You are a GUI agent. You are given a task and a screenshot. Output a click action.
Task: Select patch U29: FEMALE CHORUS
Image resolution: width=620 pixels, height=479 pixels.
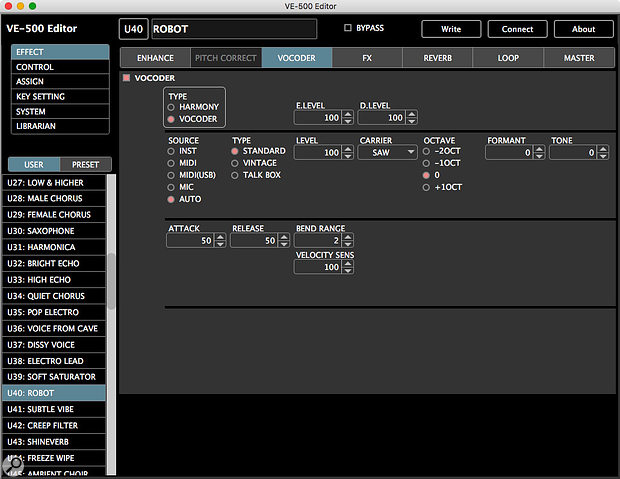pyautogui.click(x=54, y=215)
